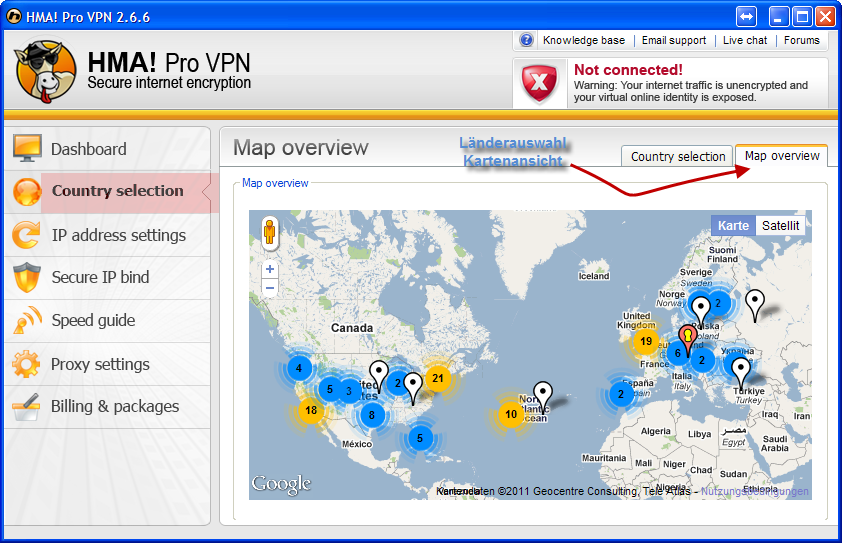The image size is (842, 543).
Task: Select the yellow 19 cluster over United Kingdom
Action: [x=646, y=341]
